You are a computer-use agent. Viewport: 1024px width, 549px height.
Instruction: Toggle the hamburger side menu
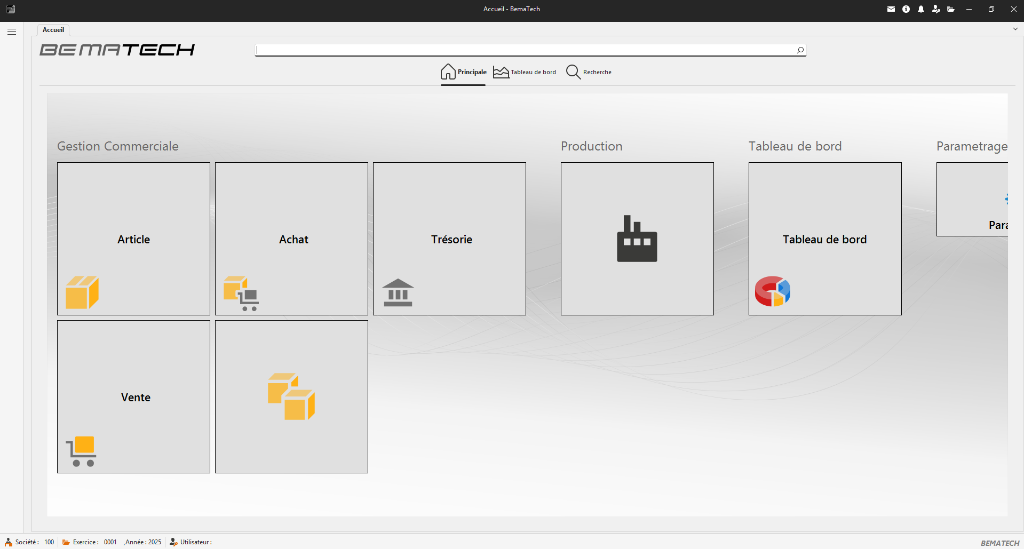click(x=12, y=32)
